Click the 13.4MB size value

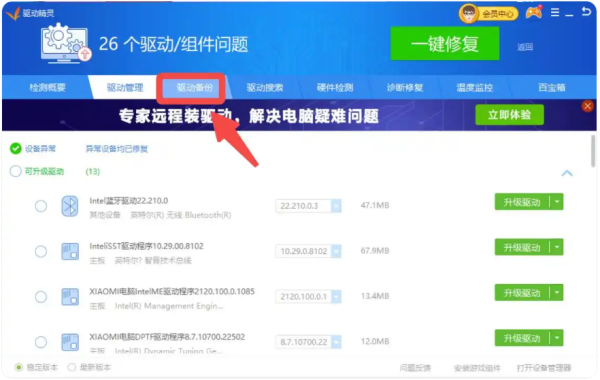(x=375, y=296)
